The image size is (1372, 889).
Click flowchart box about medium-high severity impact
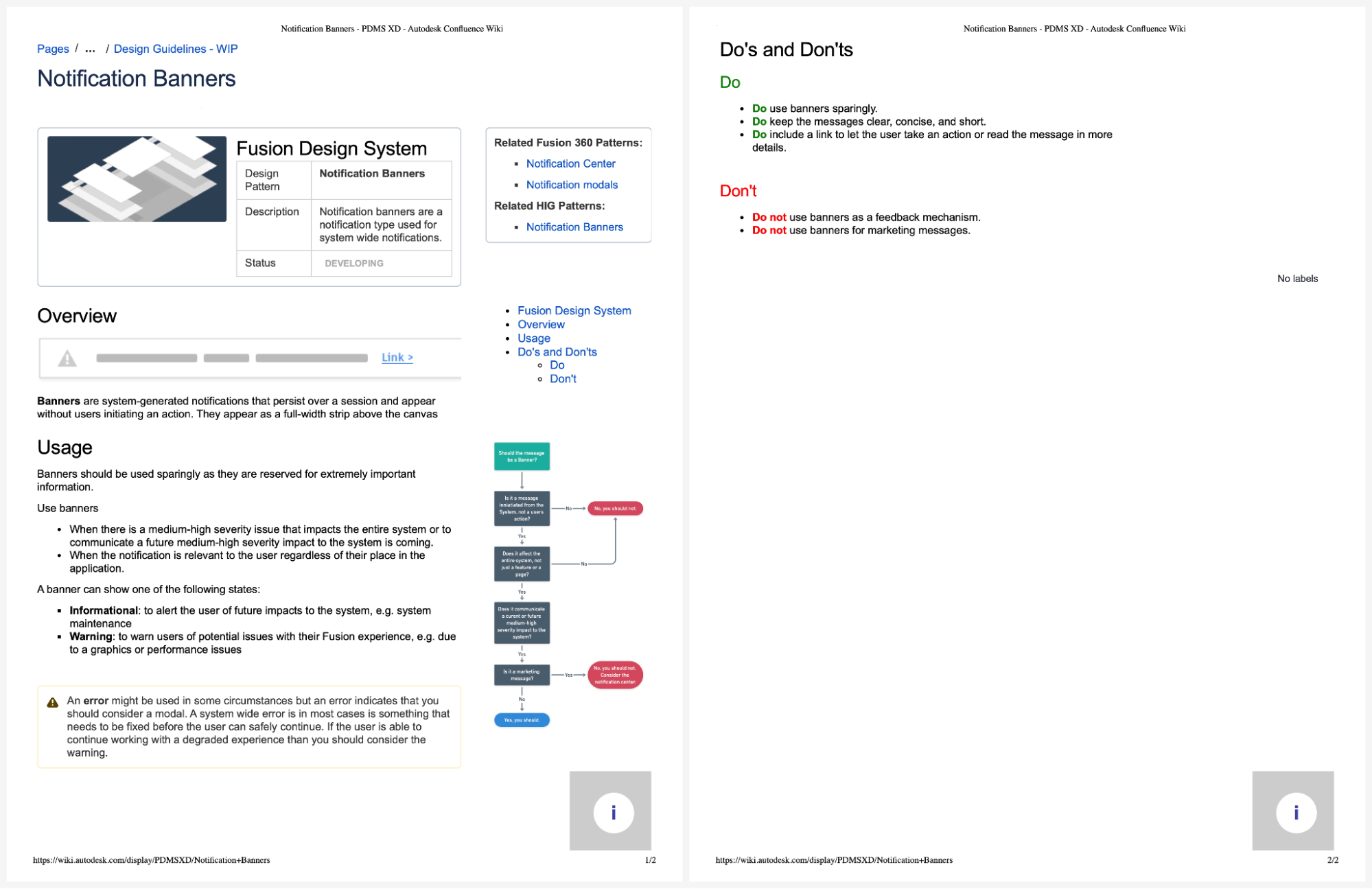(522, 623)
